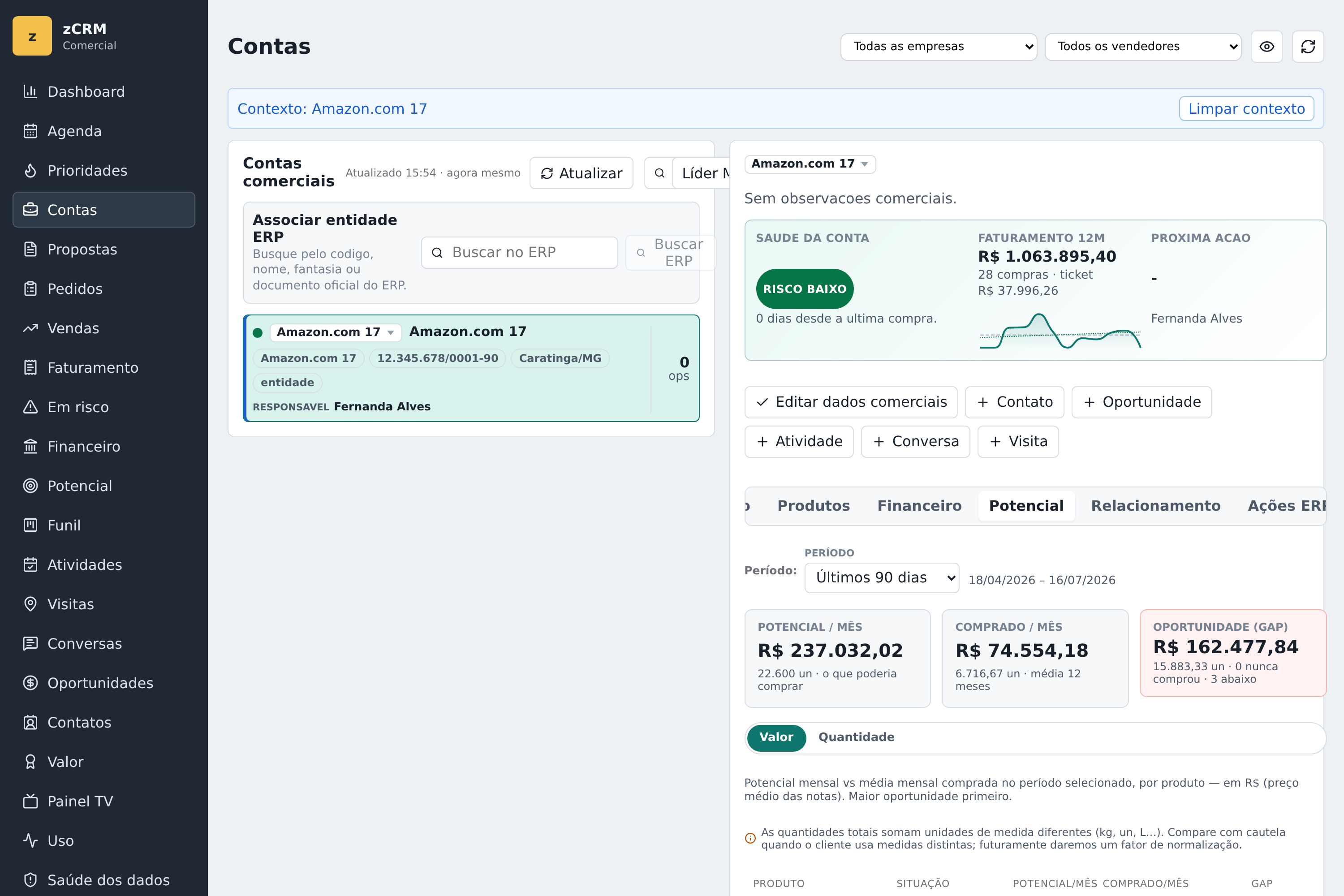Viewport: 1344px width, 896px height.
Task: Expand Amazon.com 17 selector in detail panel
Action: coord(810,164)
